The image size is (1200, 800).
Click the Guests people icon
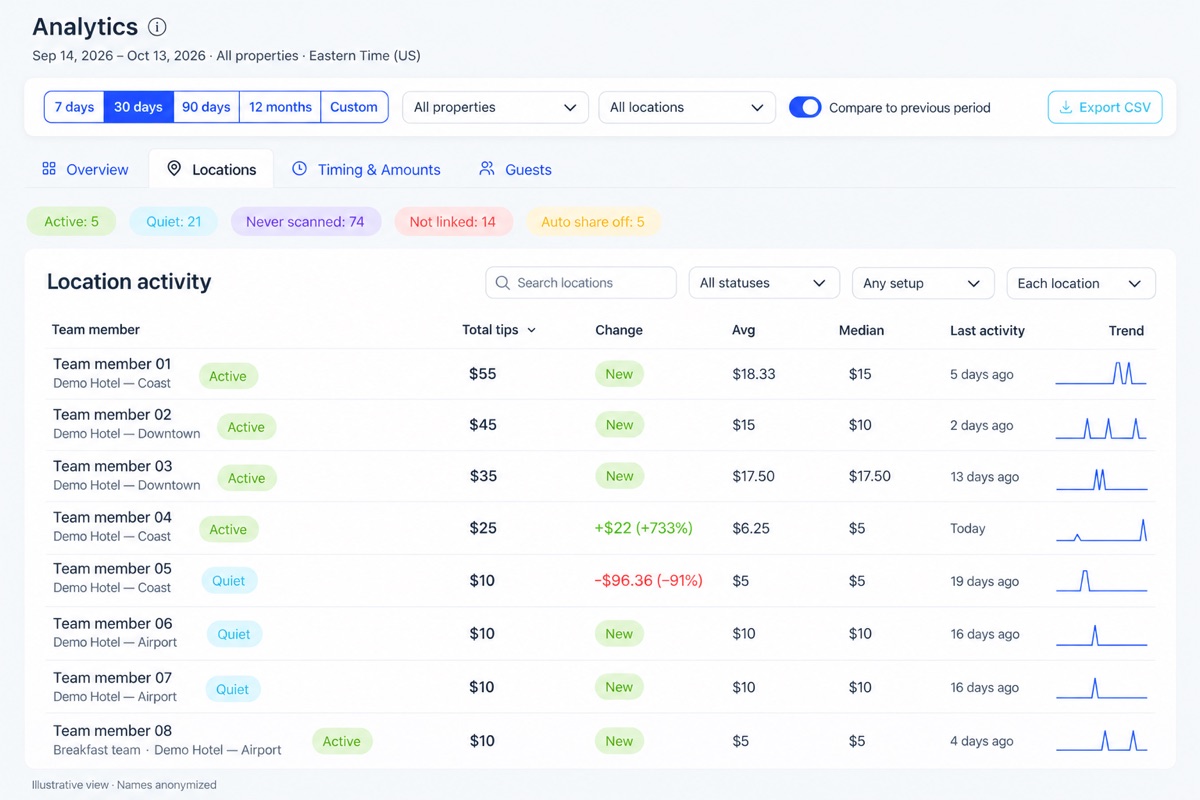pyautogui.click(x=487, y=169)
